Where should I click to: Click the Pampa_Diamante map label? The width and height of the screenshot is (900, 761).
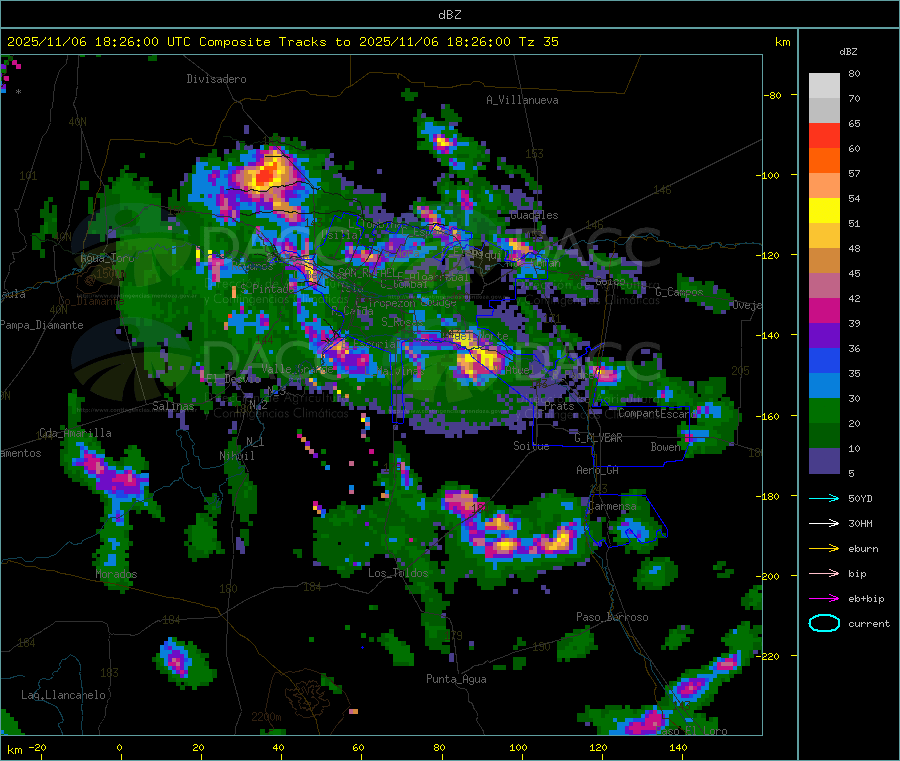tap(41, 325)
